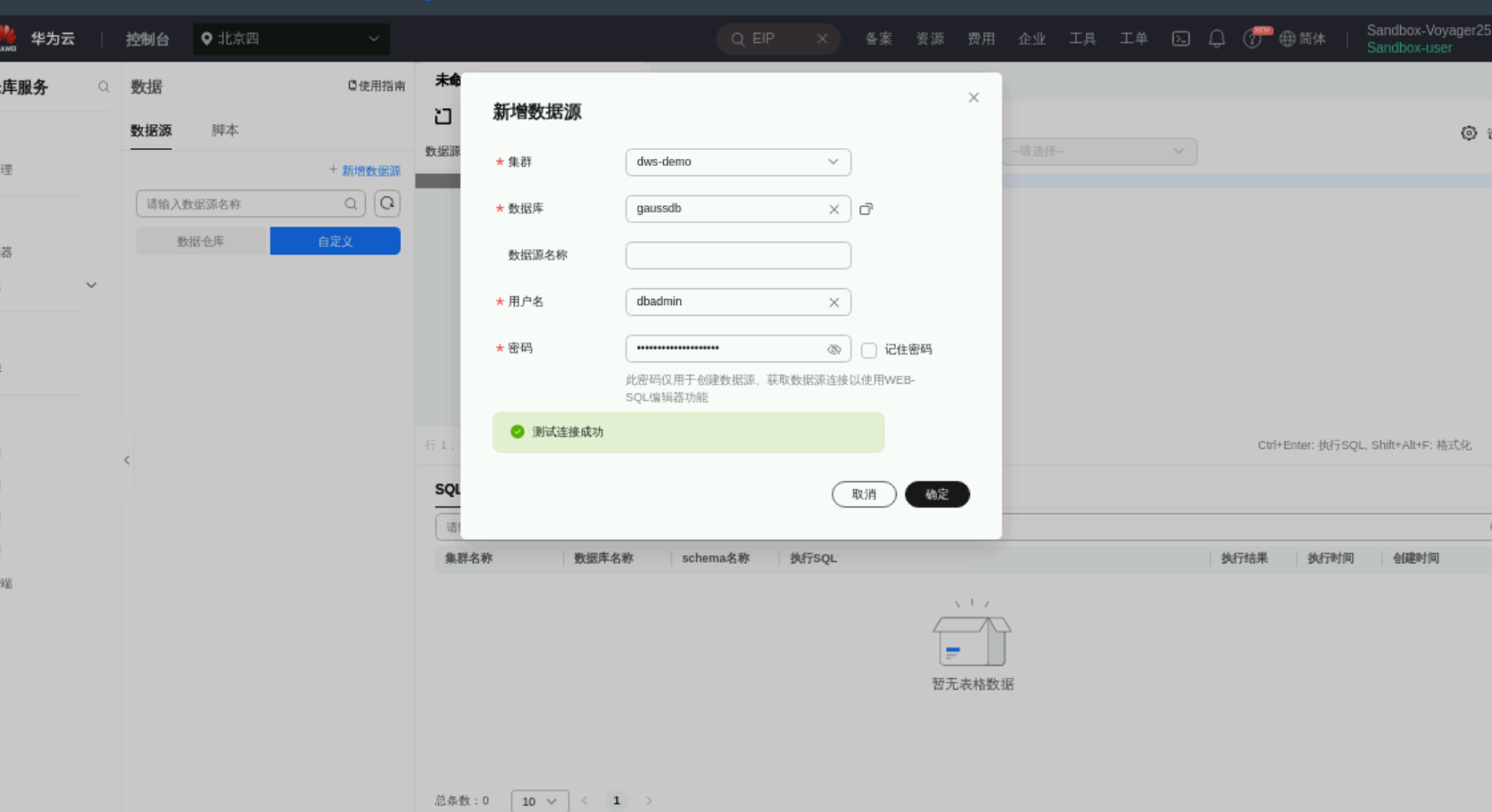Open editor settings gear
1492x812 pixels.
pyautogui.click(x=1469, y=133)
